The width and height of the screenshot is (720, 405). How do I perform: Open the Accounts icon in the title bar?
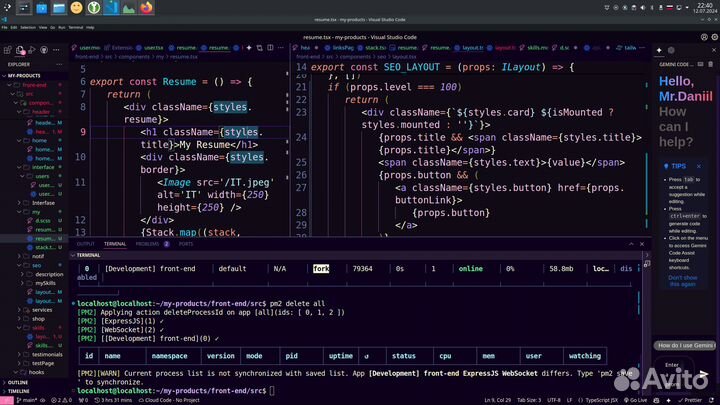704,37
